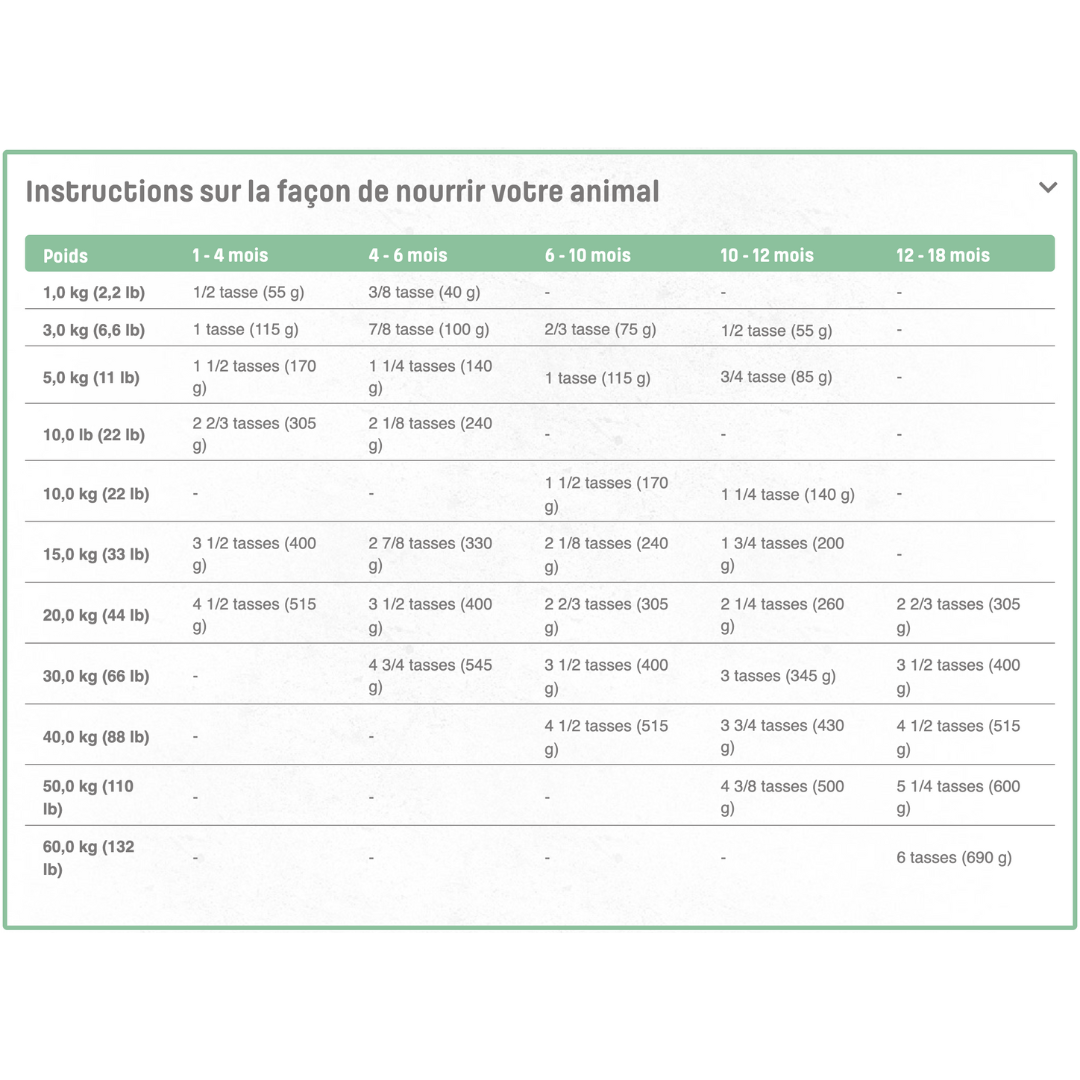
Task: Click the 1,0 kg (2,2 lb) row label
Action: point(94,293)
